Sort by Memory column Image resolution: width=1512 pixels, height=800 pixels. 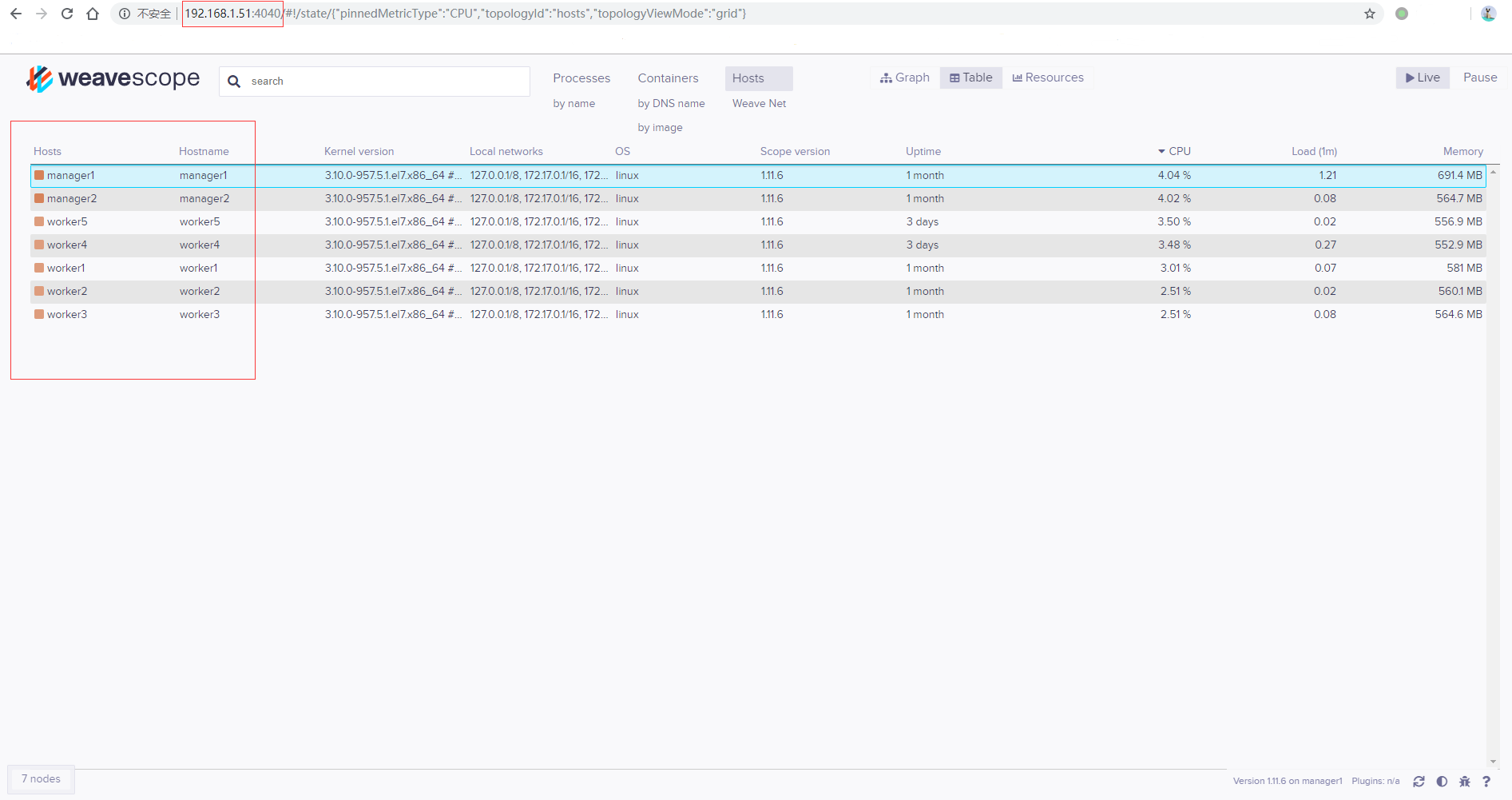[x=1462, y=152]
